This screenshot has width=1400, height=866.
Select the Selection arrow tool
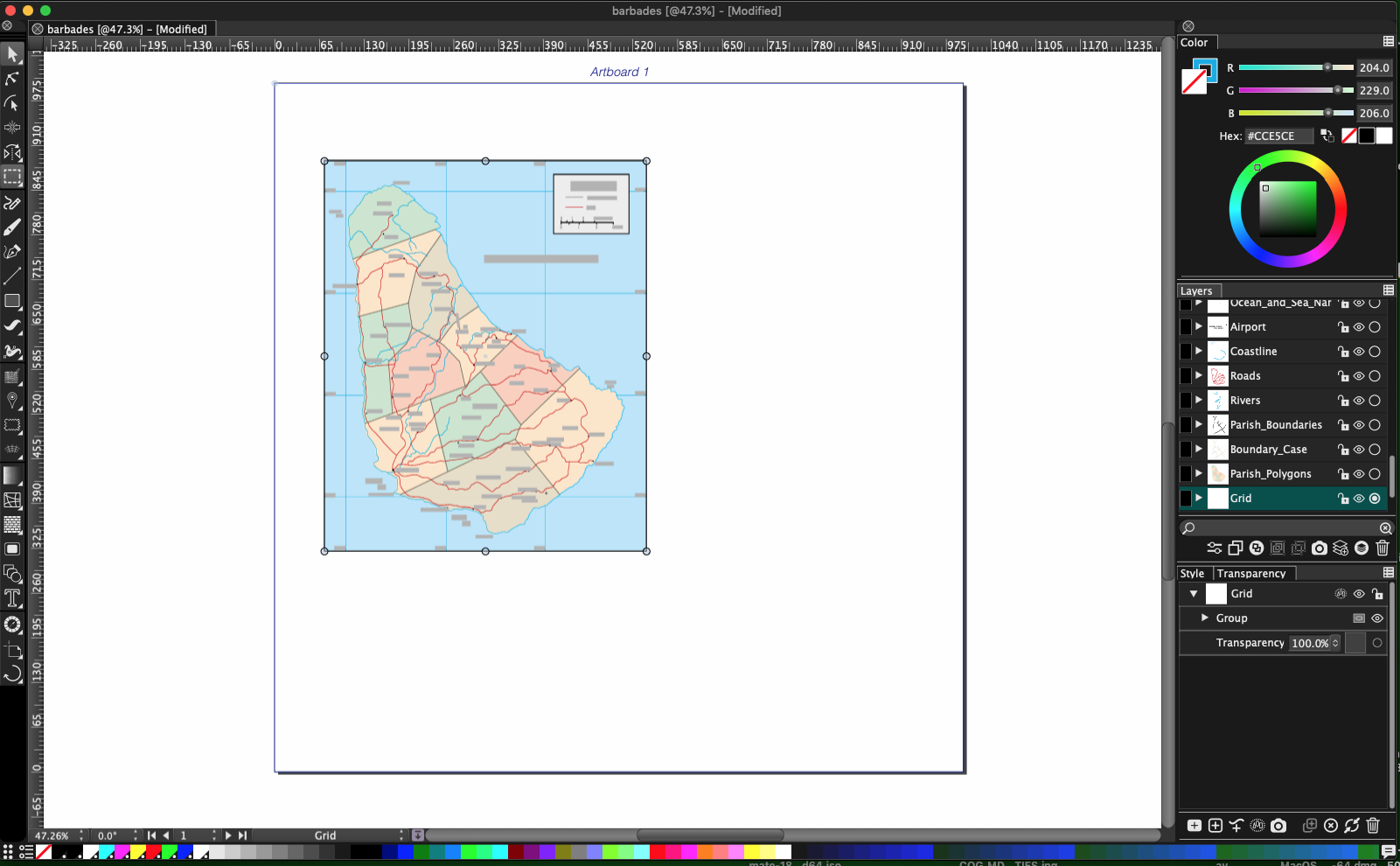(x=12, y=54)
